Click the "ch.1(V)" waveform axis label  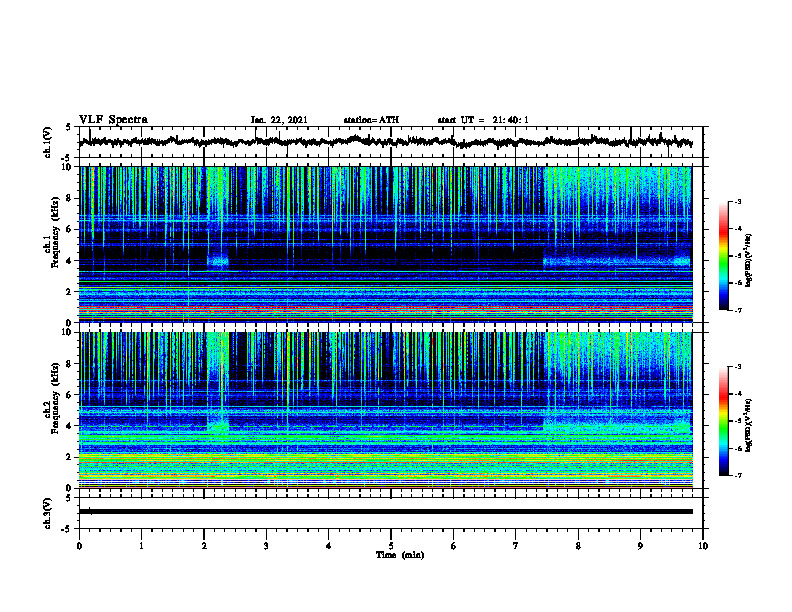[48, 142]
